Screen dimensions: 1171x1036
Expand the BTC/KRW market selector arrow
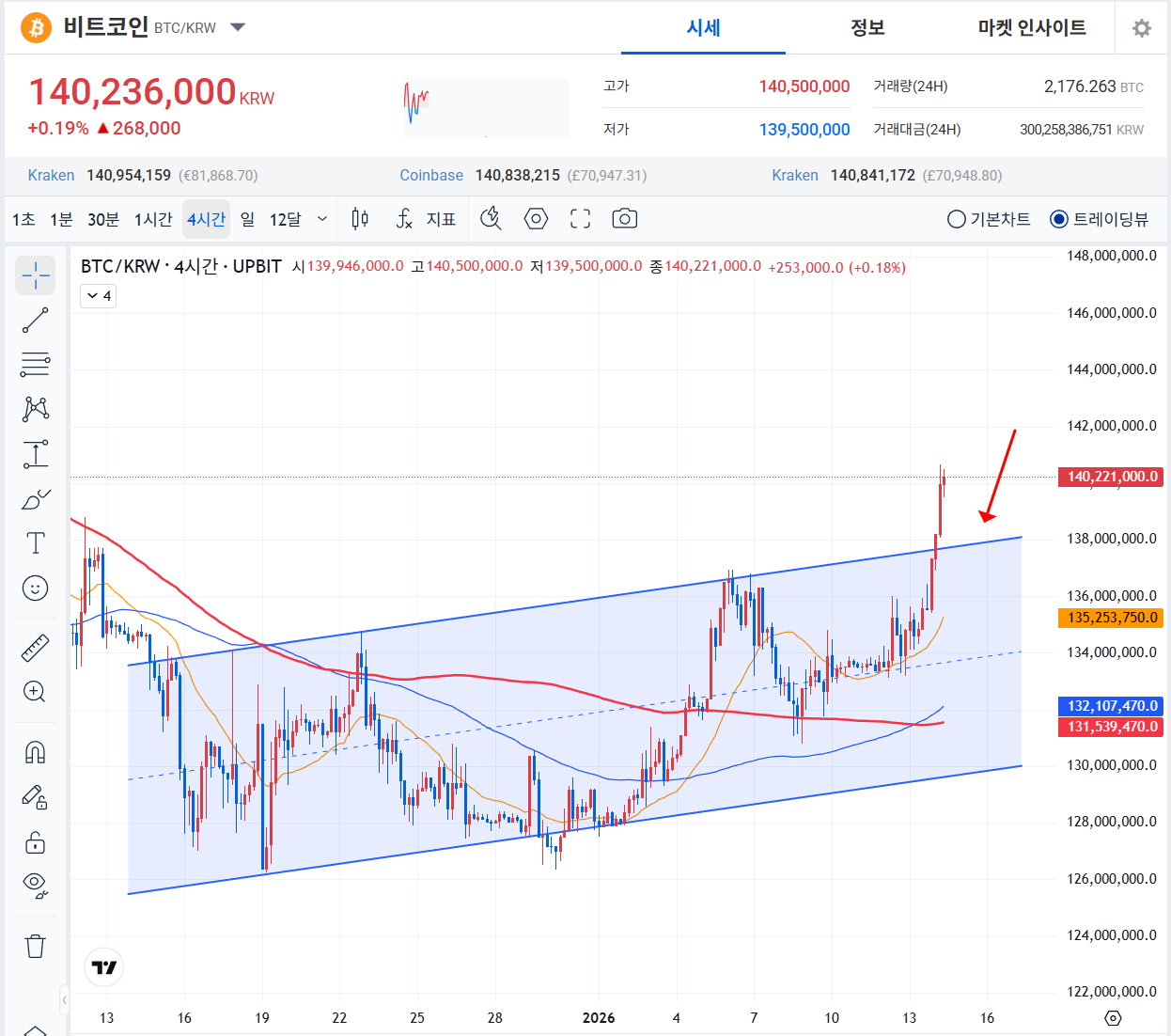point(238,27)
